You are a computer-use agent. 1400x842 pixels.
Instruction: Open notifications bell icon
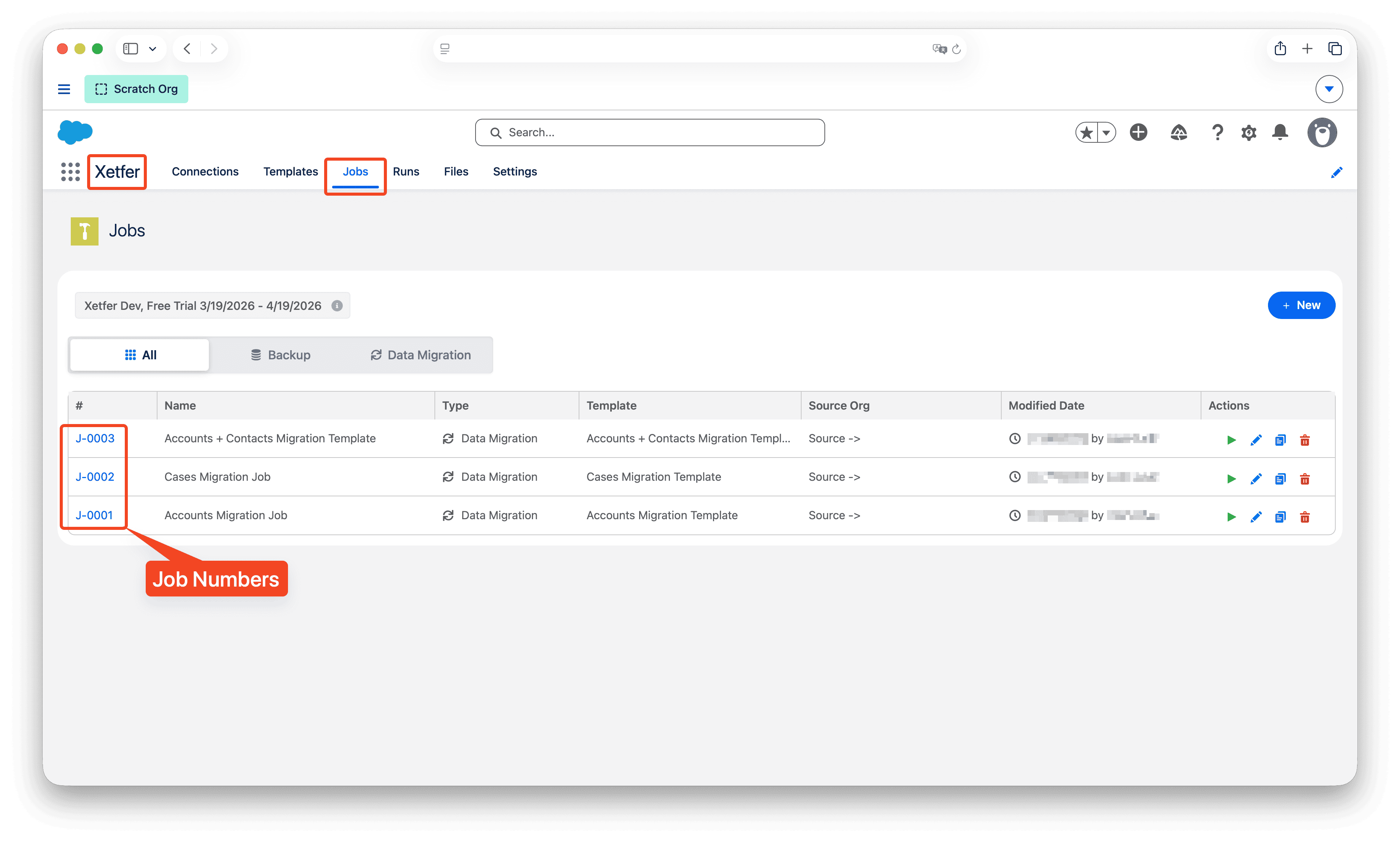click(1280, 132)
